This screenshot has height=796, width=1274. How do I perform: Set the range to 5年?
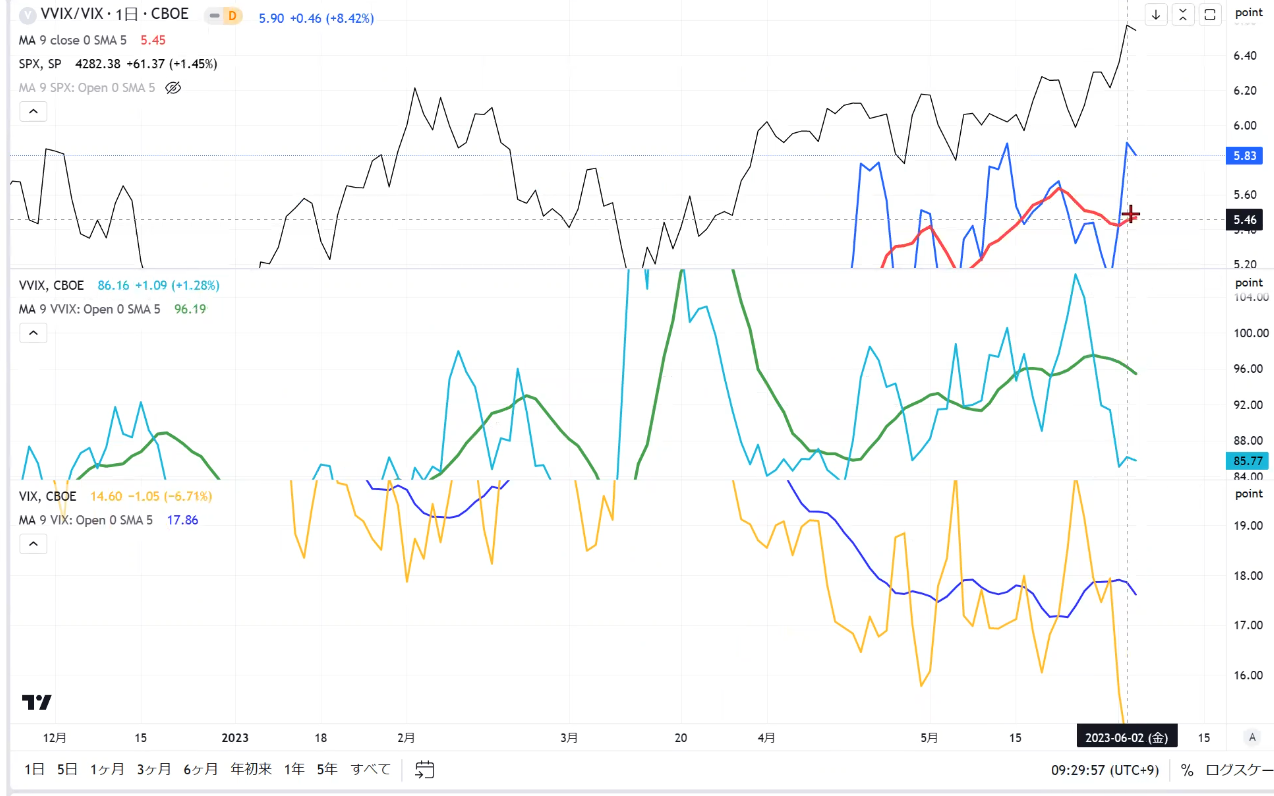(x=327, y=769)
